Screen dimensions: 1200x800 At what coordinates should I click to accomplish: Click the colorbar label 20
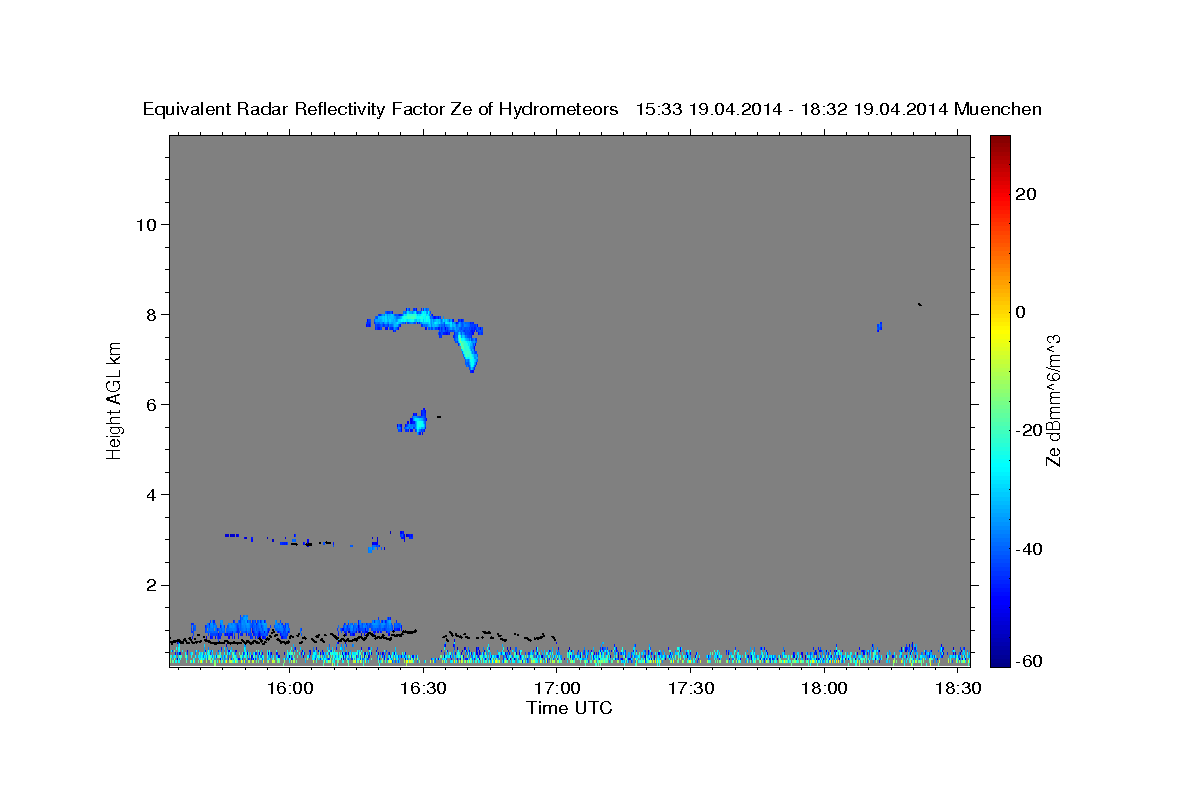pos(1027,194)
